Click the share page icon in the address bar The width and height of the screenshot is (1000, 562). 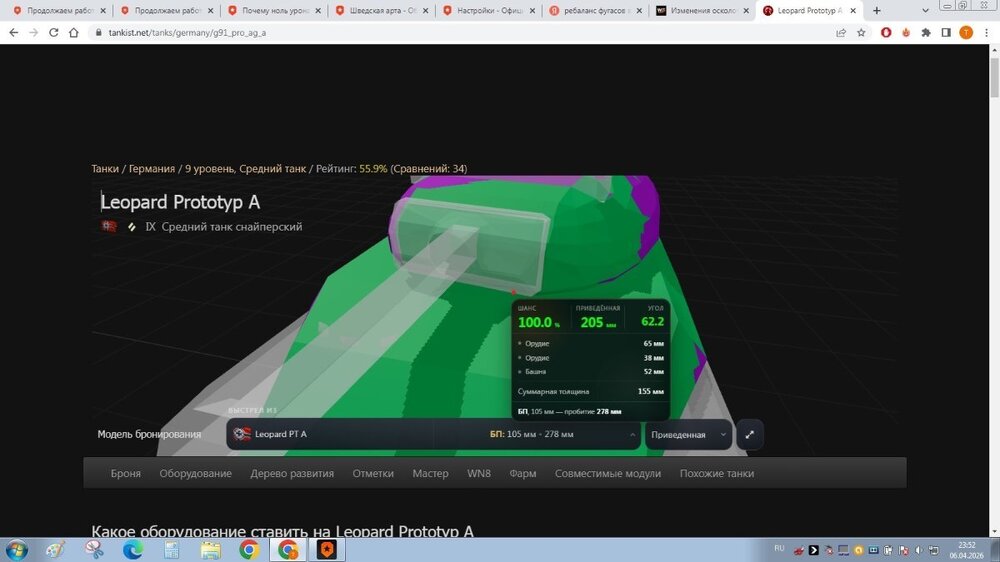tap(841, 33)
